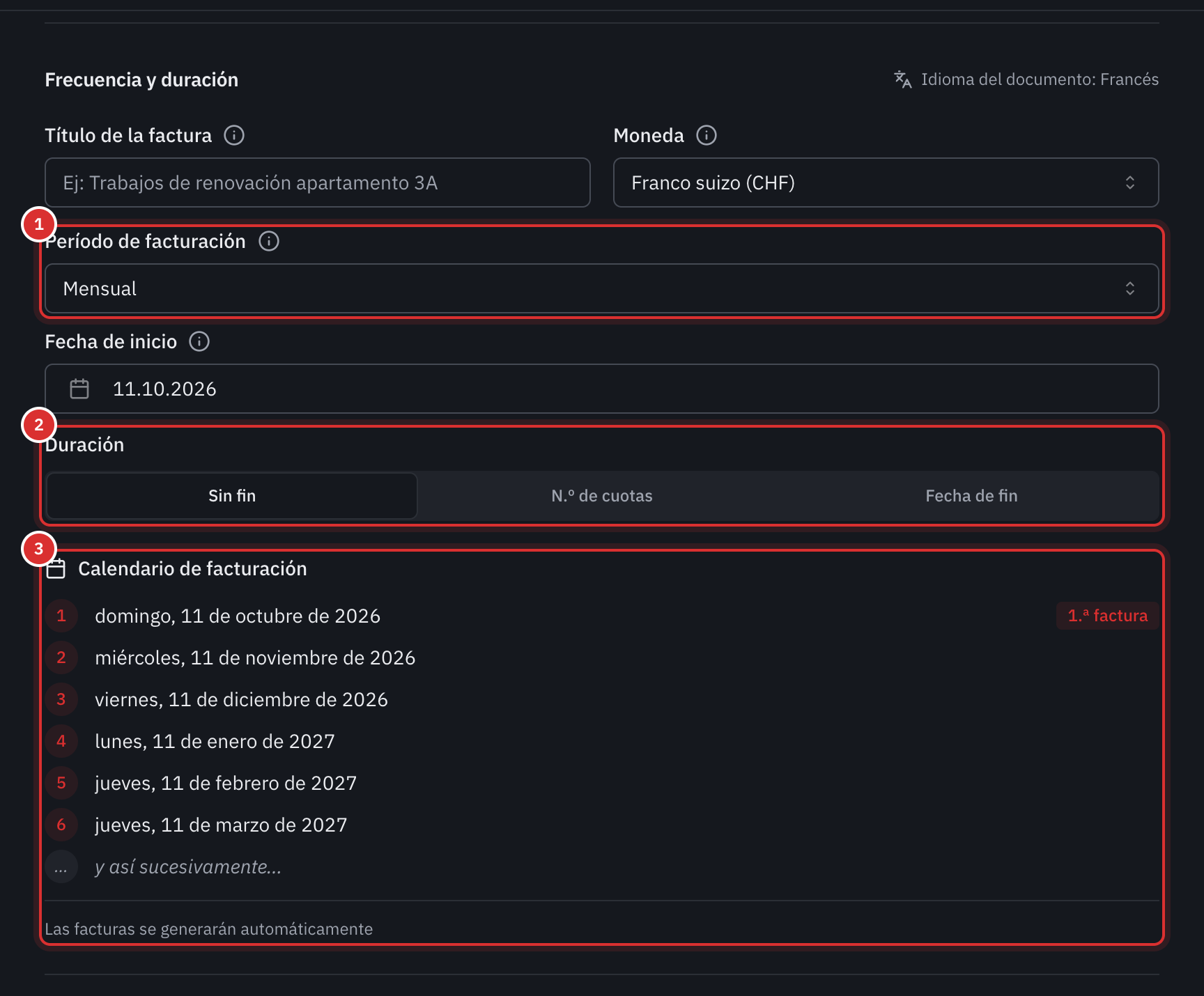Click the 1.ª factura badge
The width and height of the screenshot is (1204, 996).
1108,616
